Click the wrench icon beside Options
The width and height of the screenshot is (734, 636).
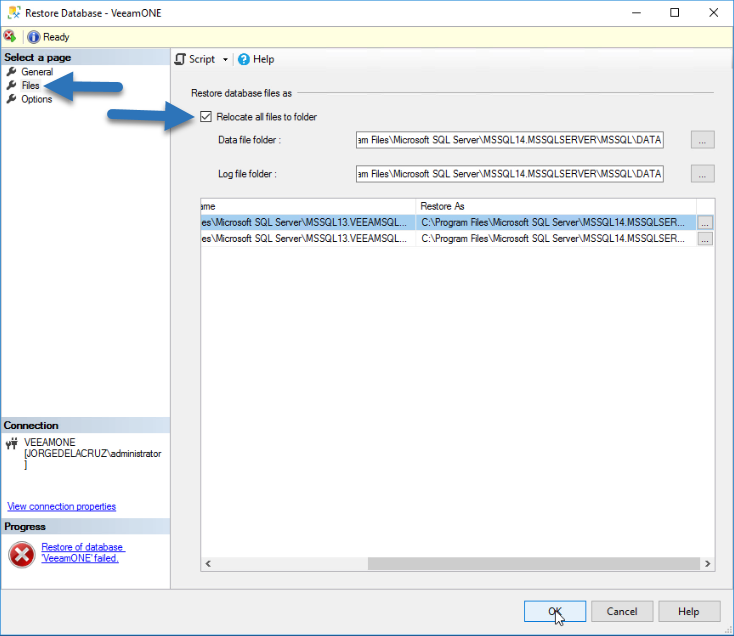[12, 99]
